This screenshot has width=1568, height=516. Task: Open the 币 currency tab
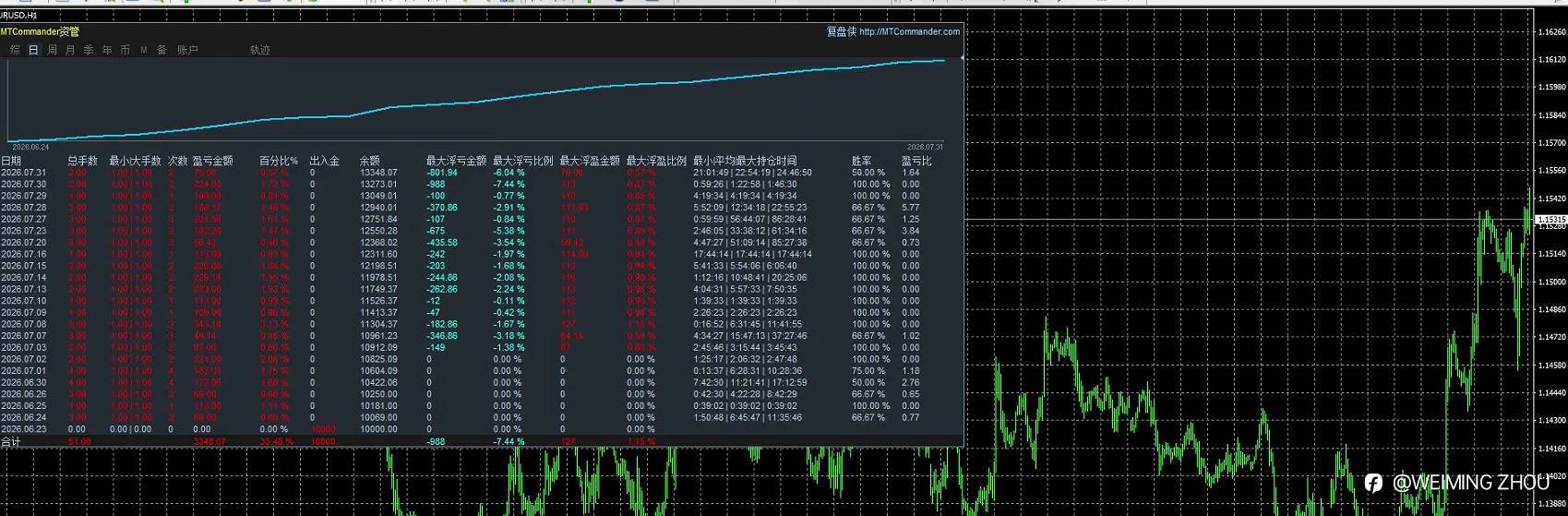pos(126,50)
